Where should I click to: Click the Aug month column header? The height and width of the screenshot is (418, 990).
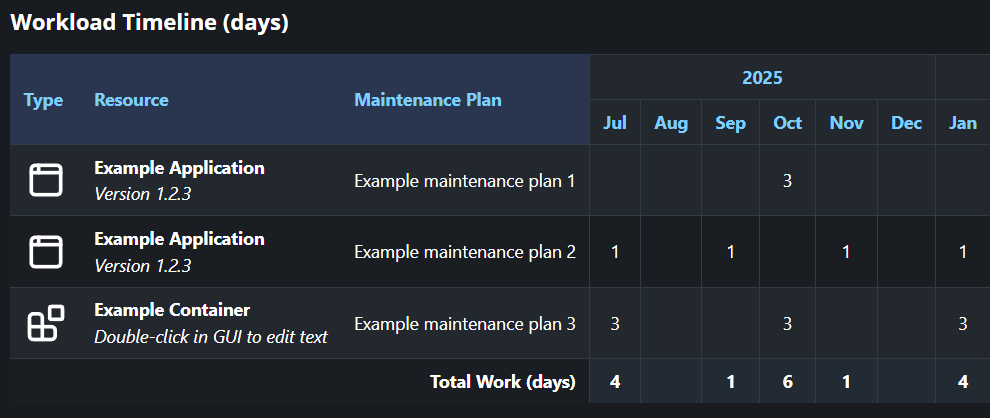[671, 122]
